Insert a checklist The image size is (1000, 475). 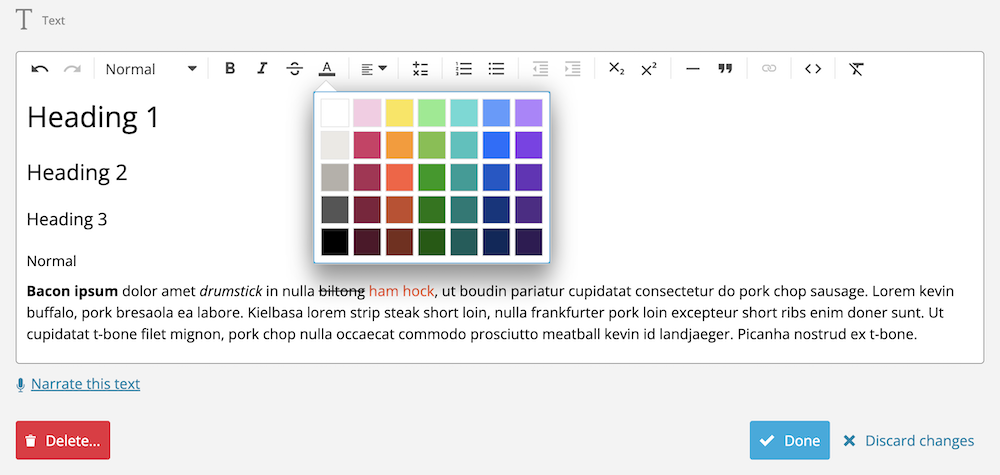click(420, 69)
